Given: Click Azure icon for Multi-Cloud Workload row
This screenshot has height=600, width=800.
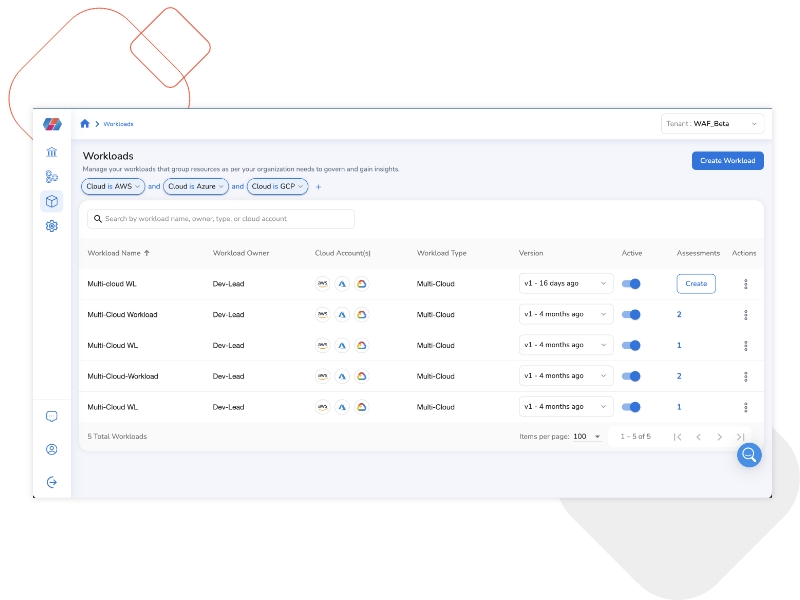Looking at the screenshot, I should (x=342, y=315).
